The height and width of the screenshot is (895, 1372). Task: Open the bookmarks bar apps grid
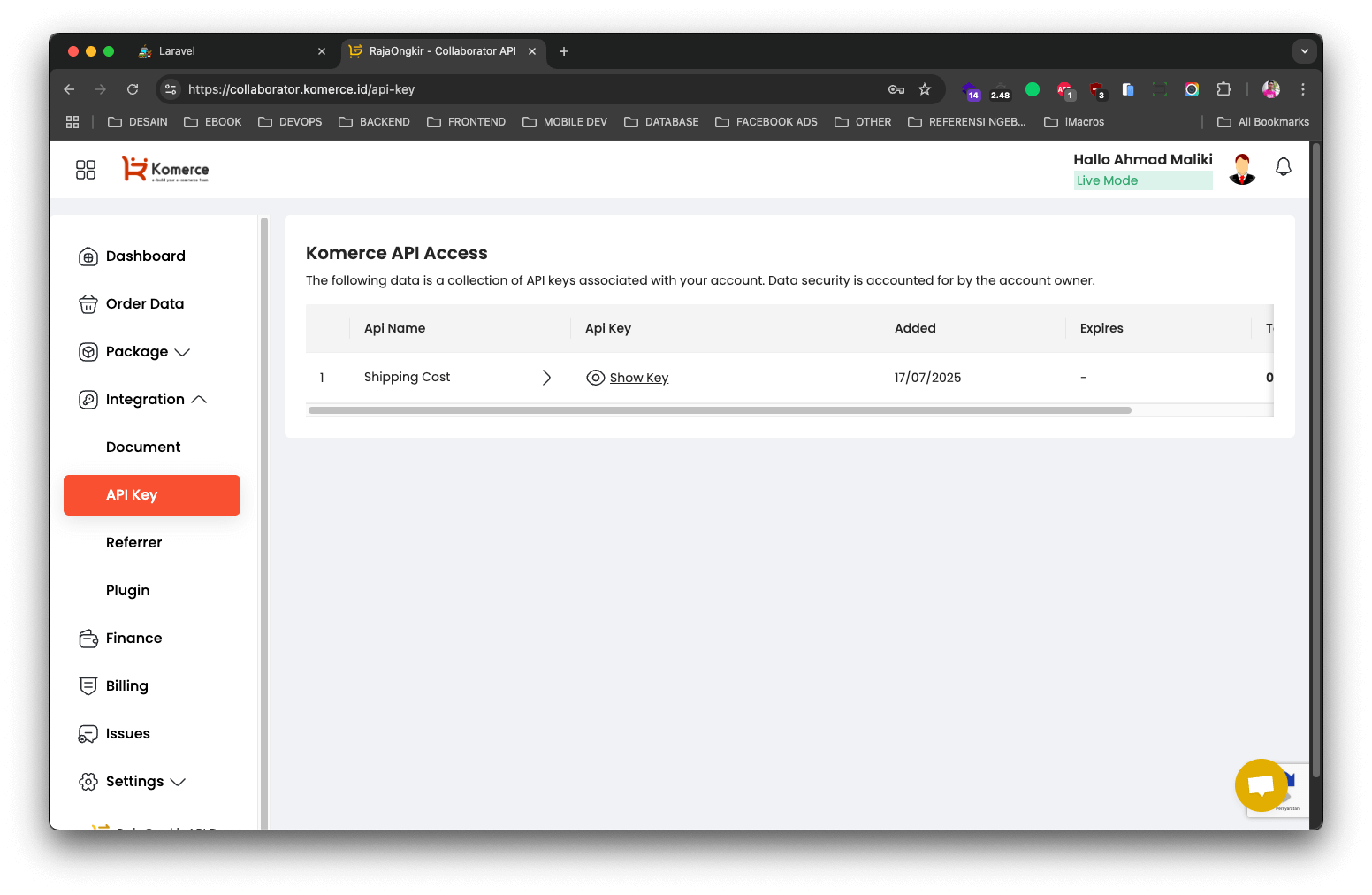point(72,122)
